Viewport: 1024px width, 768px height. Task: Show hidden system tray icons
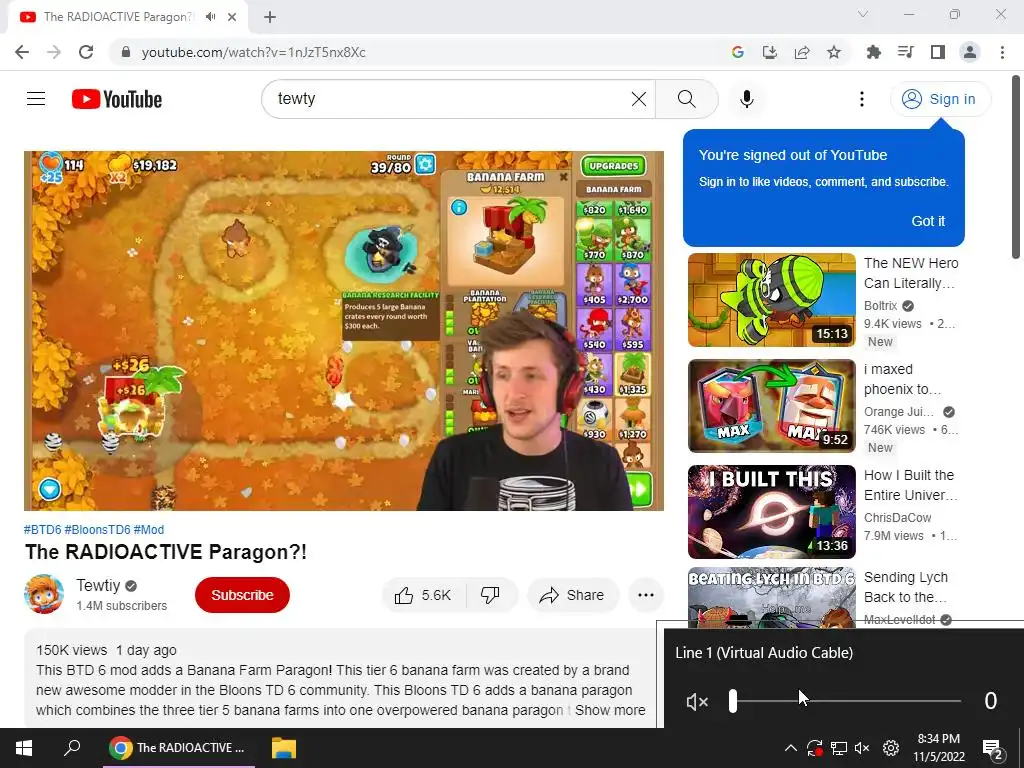point(790,748)
